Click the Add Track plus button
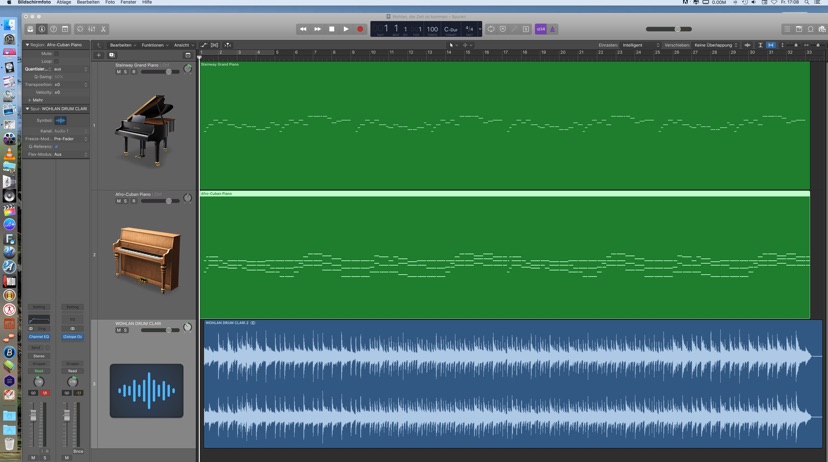This screenshot has width=828, height=462. tap(99, 55)
